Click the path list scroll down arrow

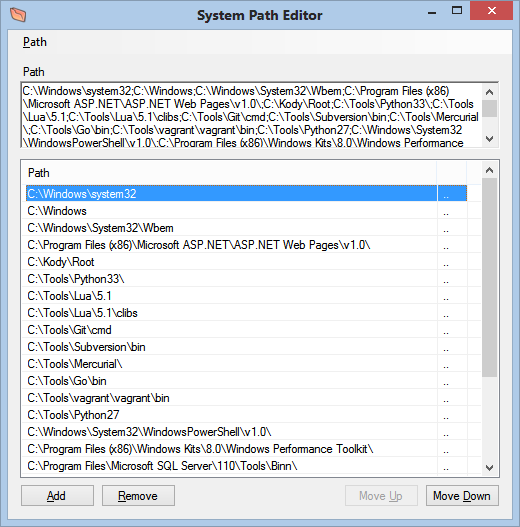coord(489,468)
